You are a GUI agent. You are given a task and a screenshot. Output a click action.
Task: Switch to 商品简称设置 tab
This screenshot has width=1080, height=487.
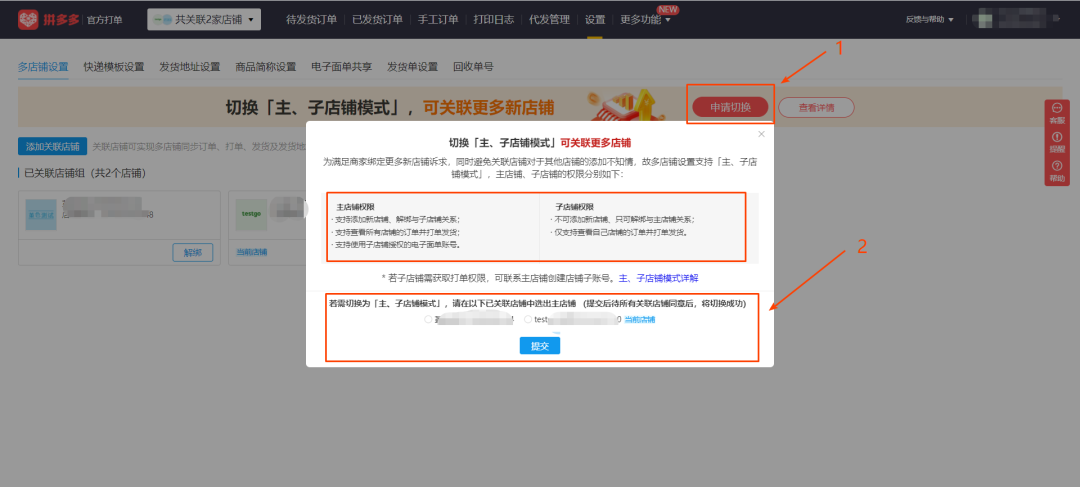point(265,67)
